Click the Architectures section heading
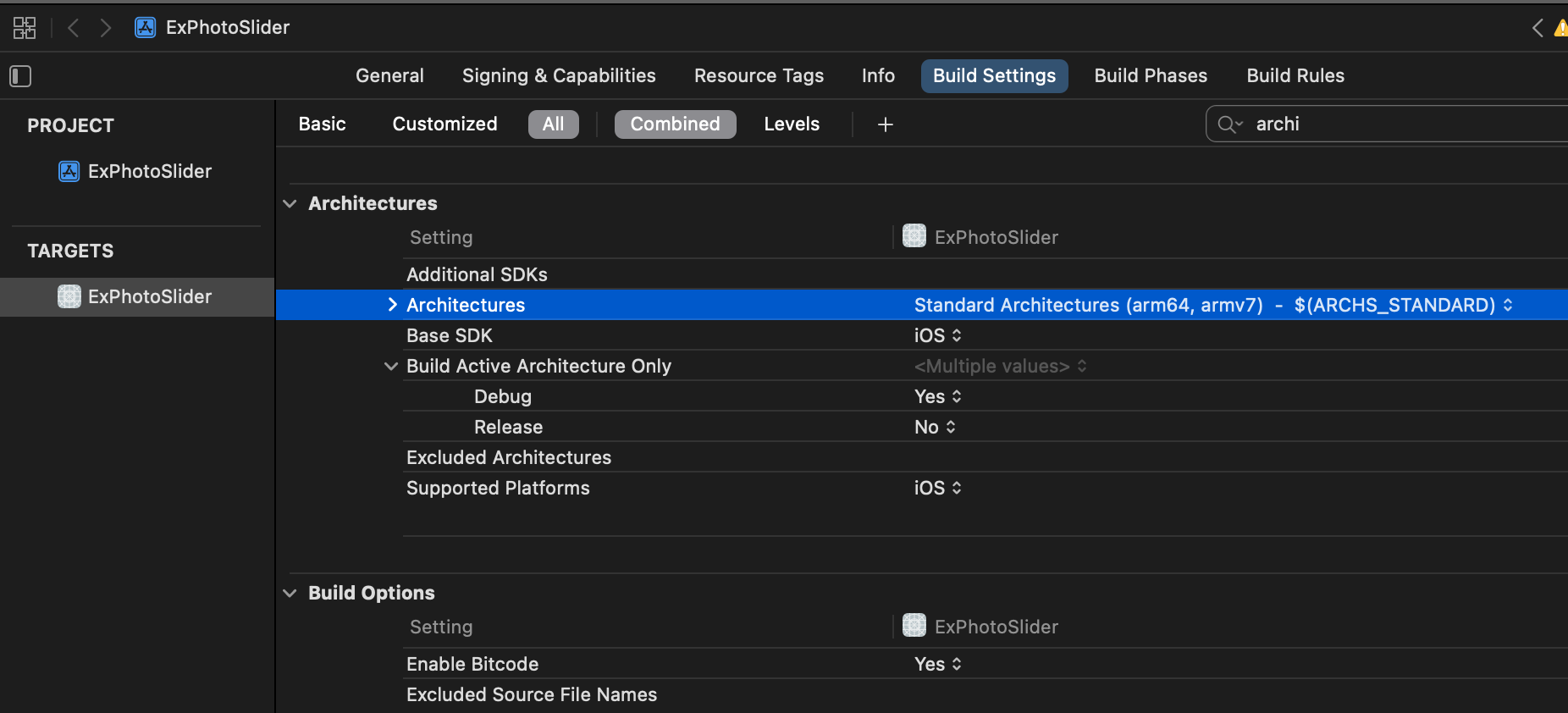This screenshot has height=713, width=1568. tap(373, 204)
